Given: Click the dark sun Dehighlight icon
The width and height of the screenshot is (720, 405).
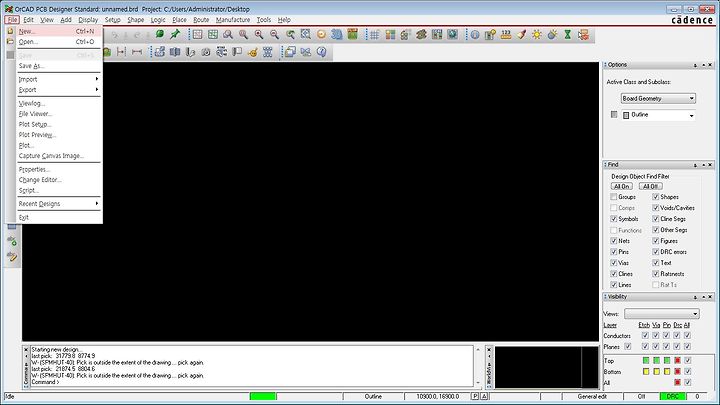Looking at the screenshot, I should 552,34.
